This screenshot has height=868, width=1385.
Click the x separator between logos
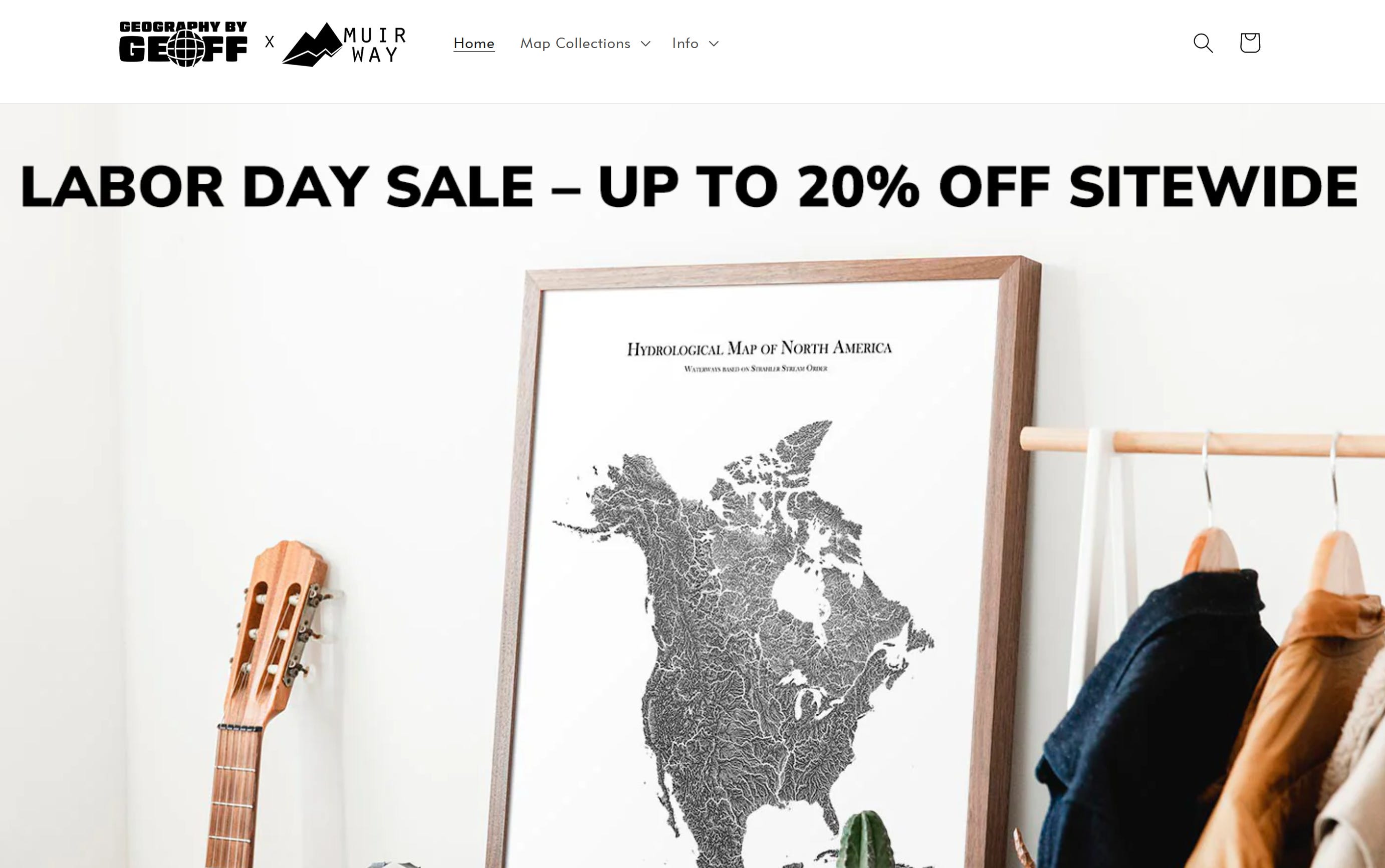click(269, 42)
